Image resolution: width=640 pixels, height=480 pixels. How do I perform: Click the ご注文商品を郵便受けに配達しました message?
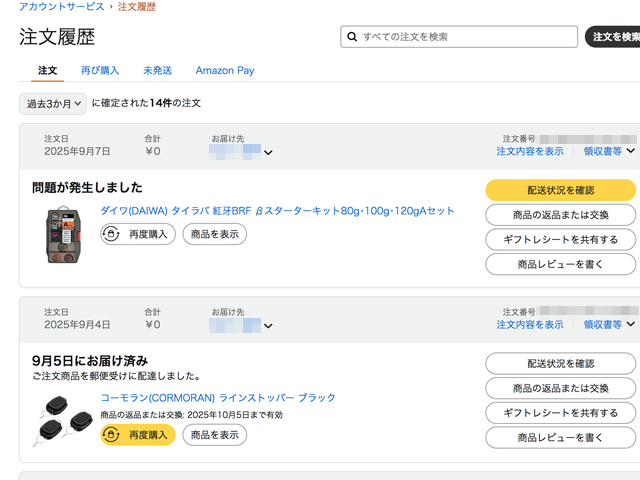click(x=116, y=376)
